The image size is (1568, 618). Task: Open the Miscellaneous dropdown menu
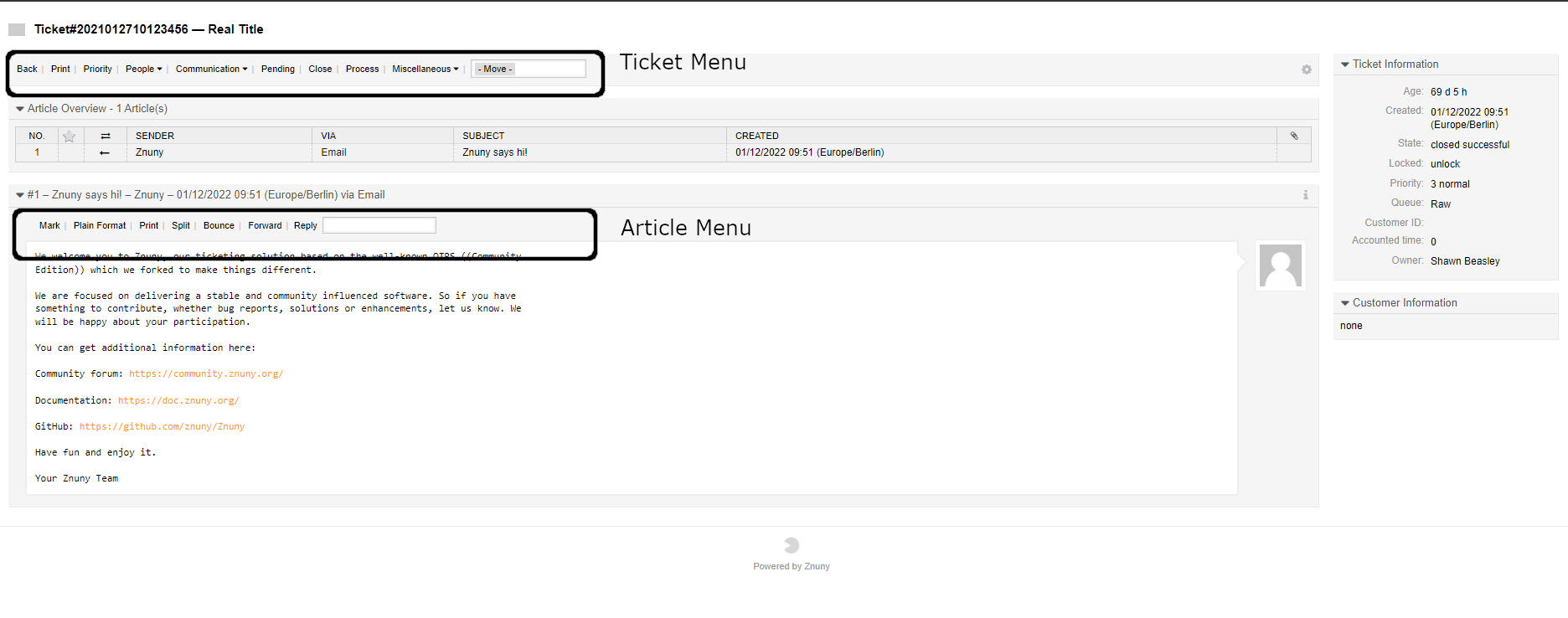click(425, 70)
